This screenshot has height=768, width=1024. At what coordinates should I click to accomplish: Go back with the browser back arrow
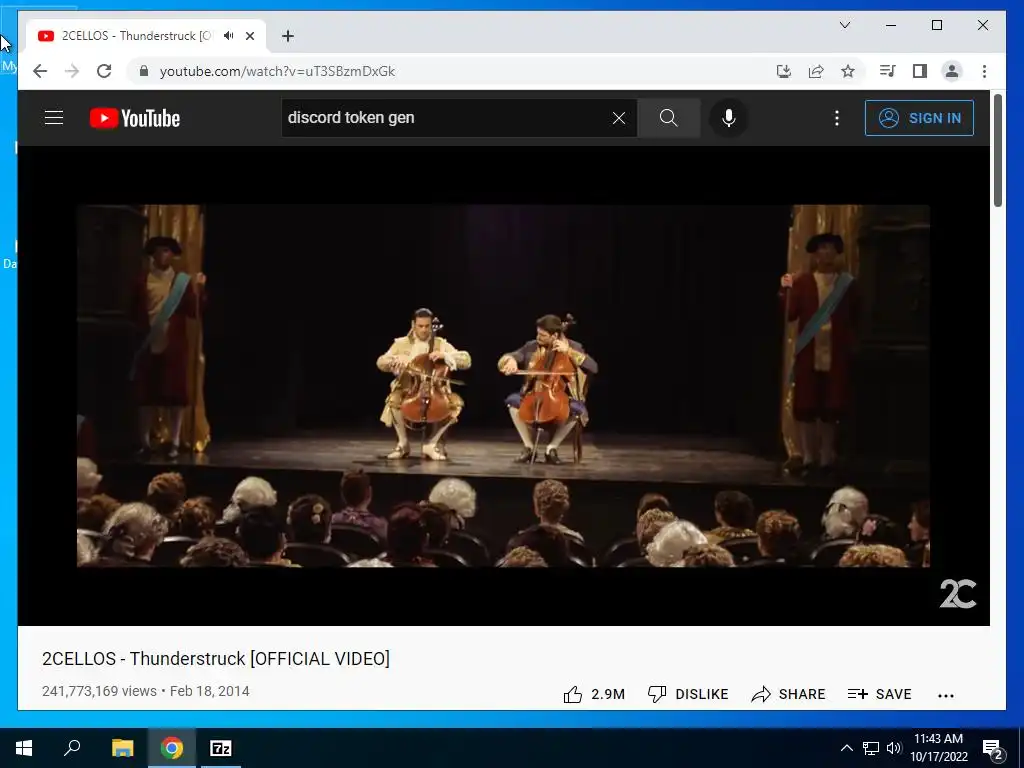click(x=40, y=71)
